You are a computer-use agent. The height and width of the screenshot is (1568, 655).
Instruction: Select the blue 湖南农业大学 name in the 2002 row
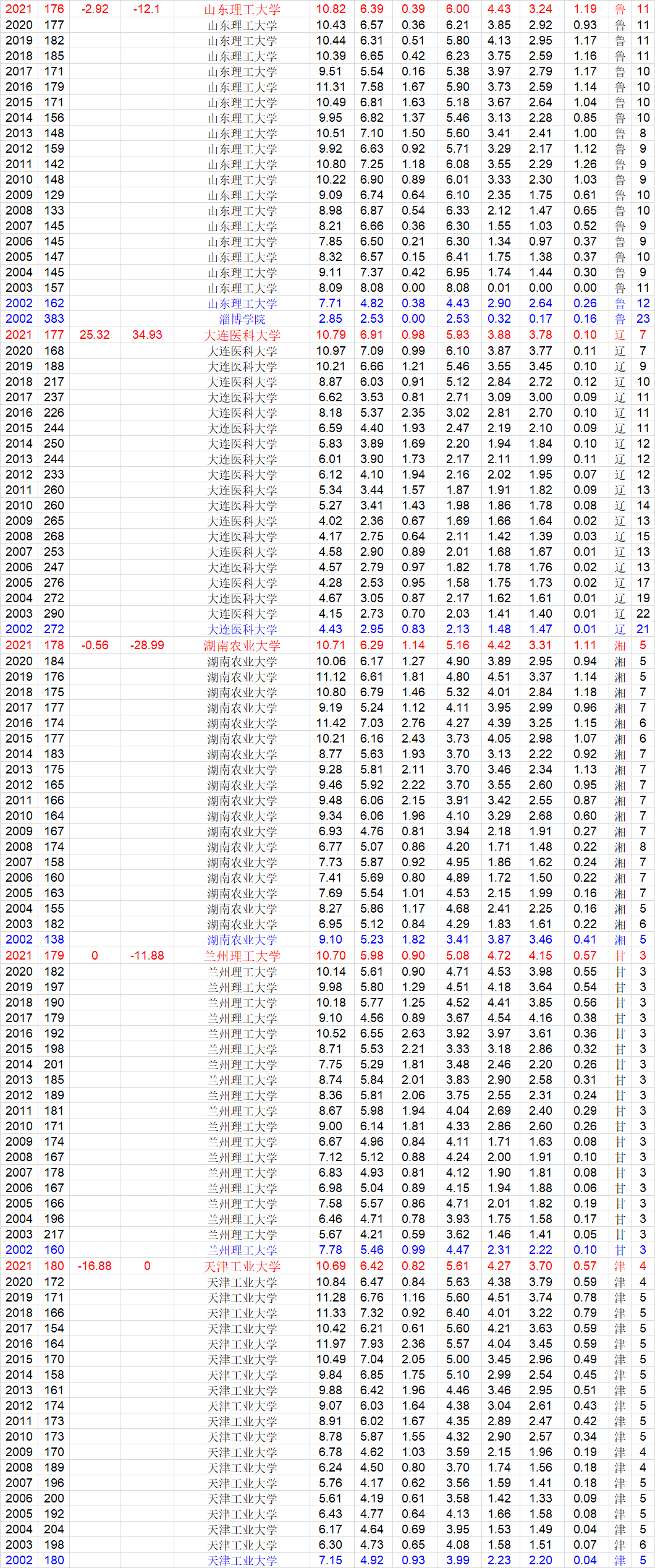click(x=242, y=940)
